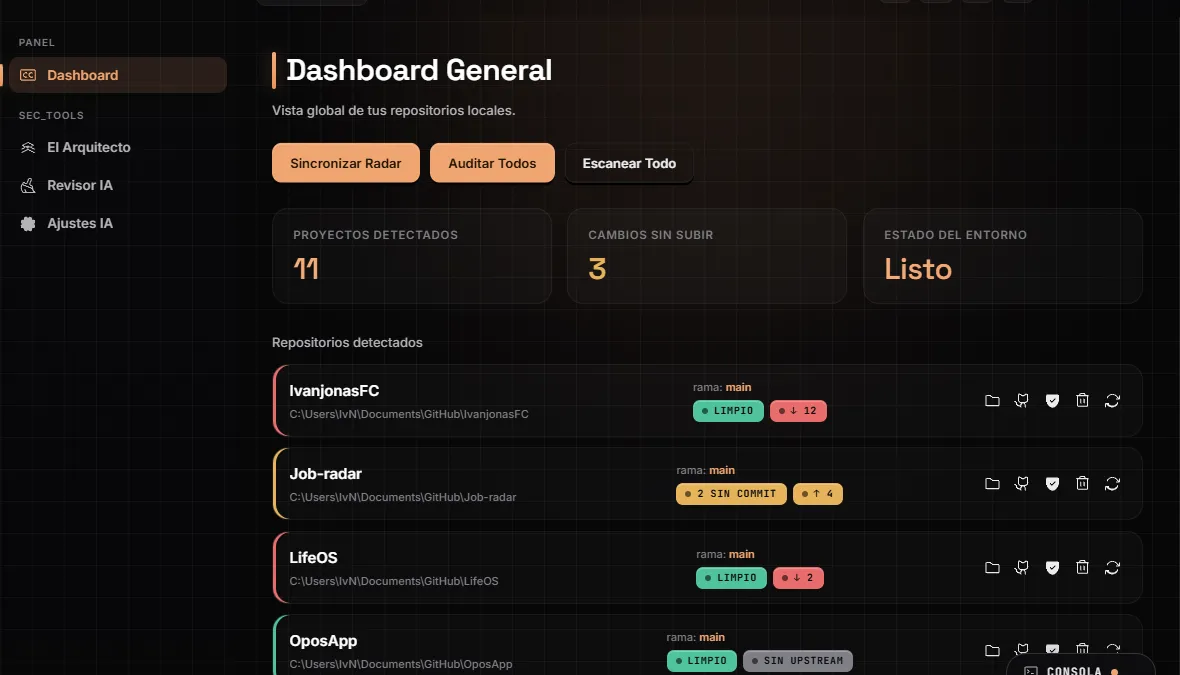Open LifeOS on GitHub via cat icon
This screenshot has width=1180, height=675.
(1021, 567)
